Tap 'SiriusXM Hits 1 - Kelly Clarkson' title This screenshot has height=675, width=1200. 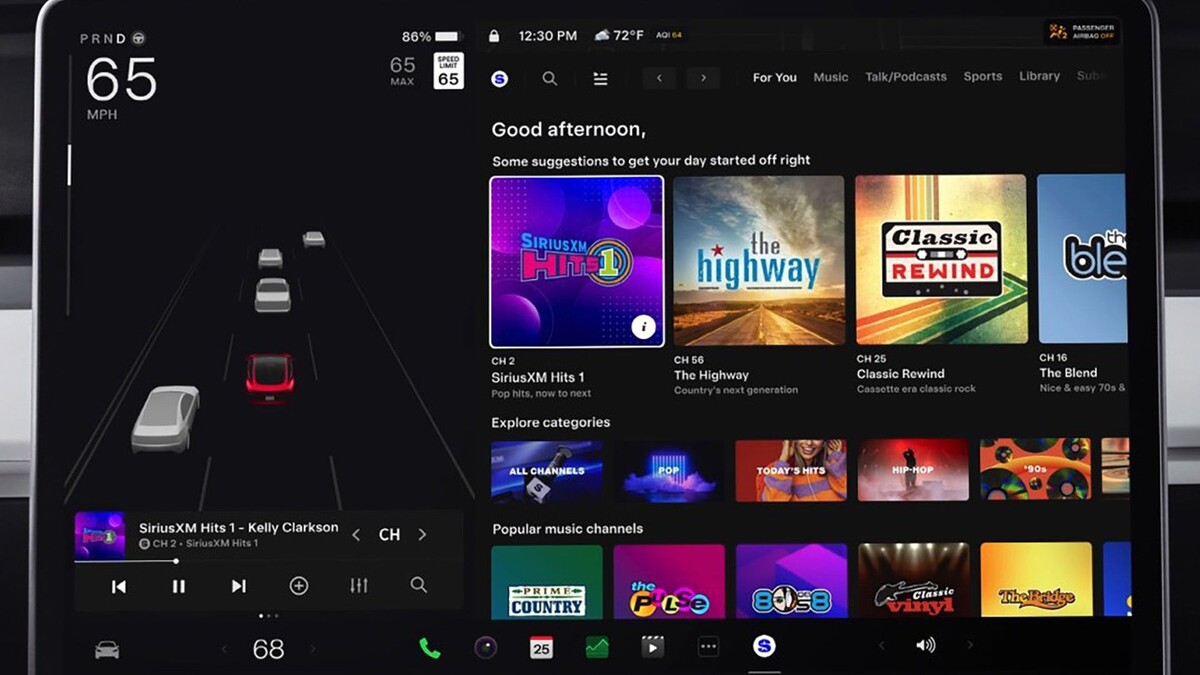click(x=238, y=527)
